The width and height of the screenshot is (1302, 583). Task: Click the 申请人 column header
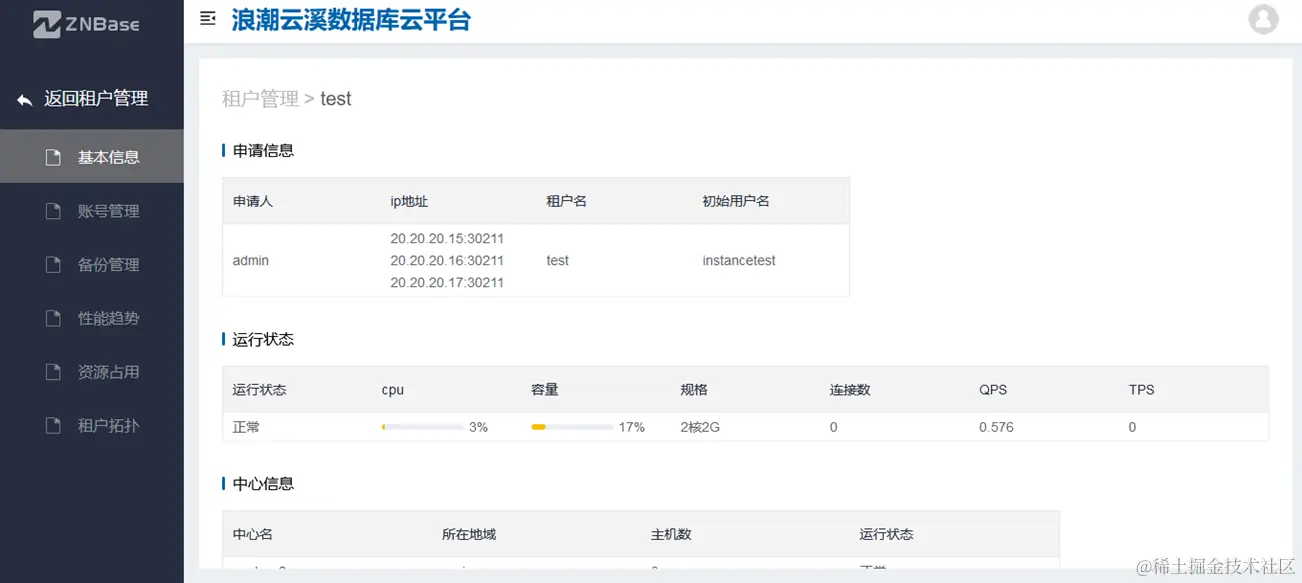tap(253, 201)
